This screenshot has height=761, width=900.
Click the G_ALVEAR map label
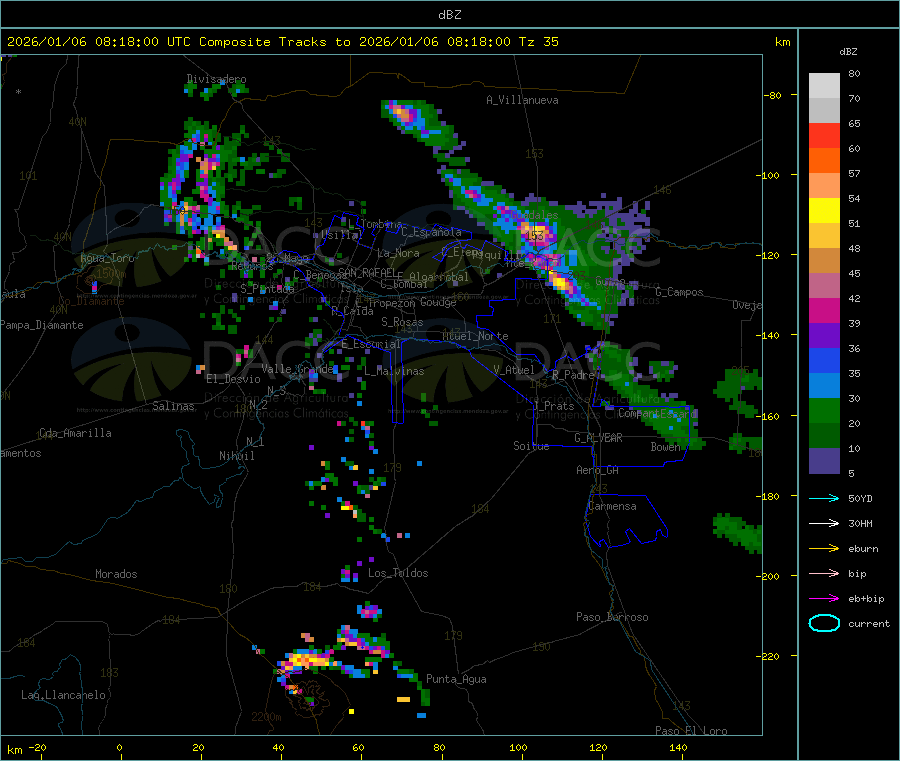click(x=598, y=438)
